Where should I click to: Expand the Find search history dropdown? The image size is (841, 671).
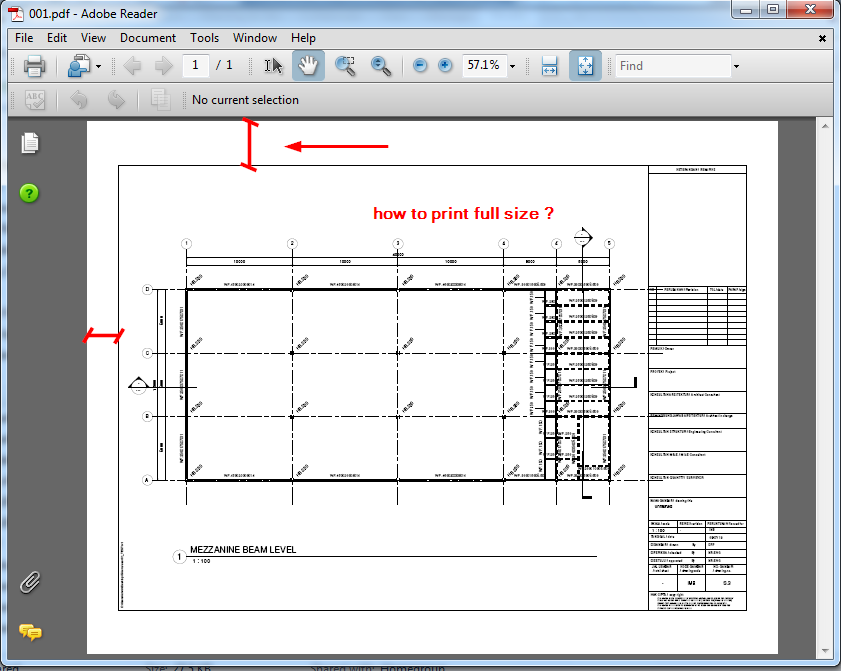tap(735, 65)
